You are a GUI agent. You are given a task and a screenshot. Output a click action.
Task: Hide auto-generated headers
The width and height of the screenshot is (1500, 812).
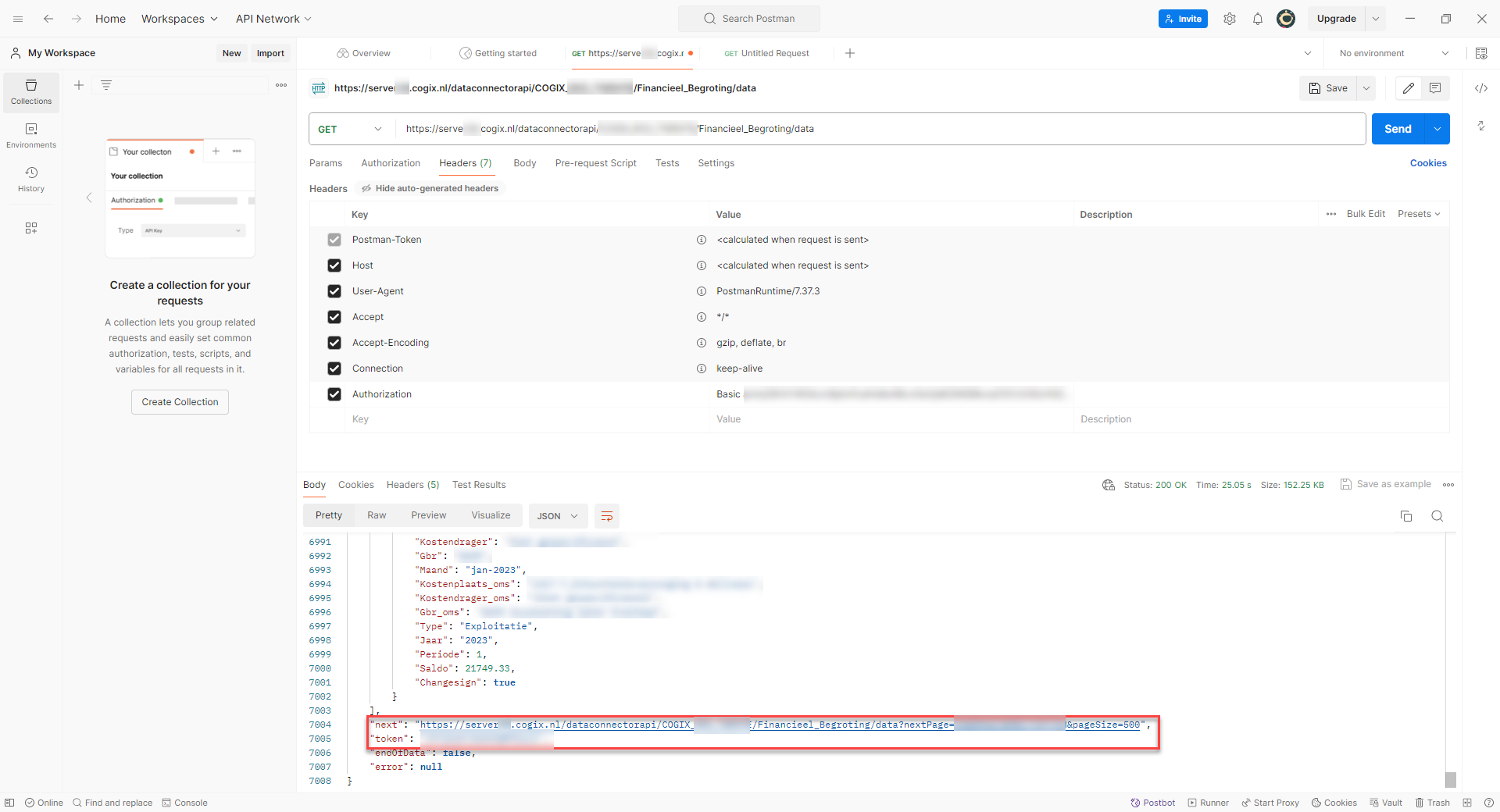430,188
